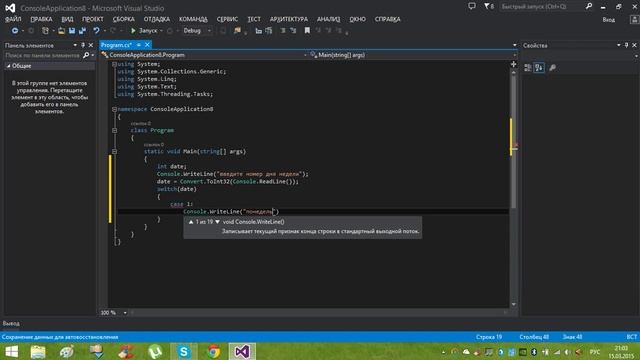Open the 100 % zoom level dropdown
Screen dimensions: 640x360
125,313
